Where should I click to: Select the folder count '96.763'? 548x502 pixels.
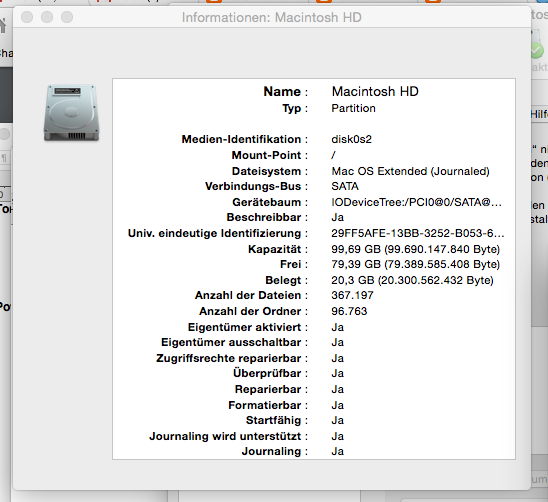[349, 311]
